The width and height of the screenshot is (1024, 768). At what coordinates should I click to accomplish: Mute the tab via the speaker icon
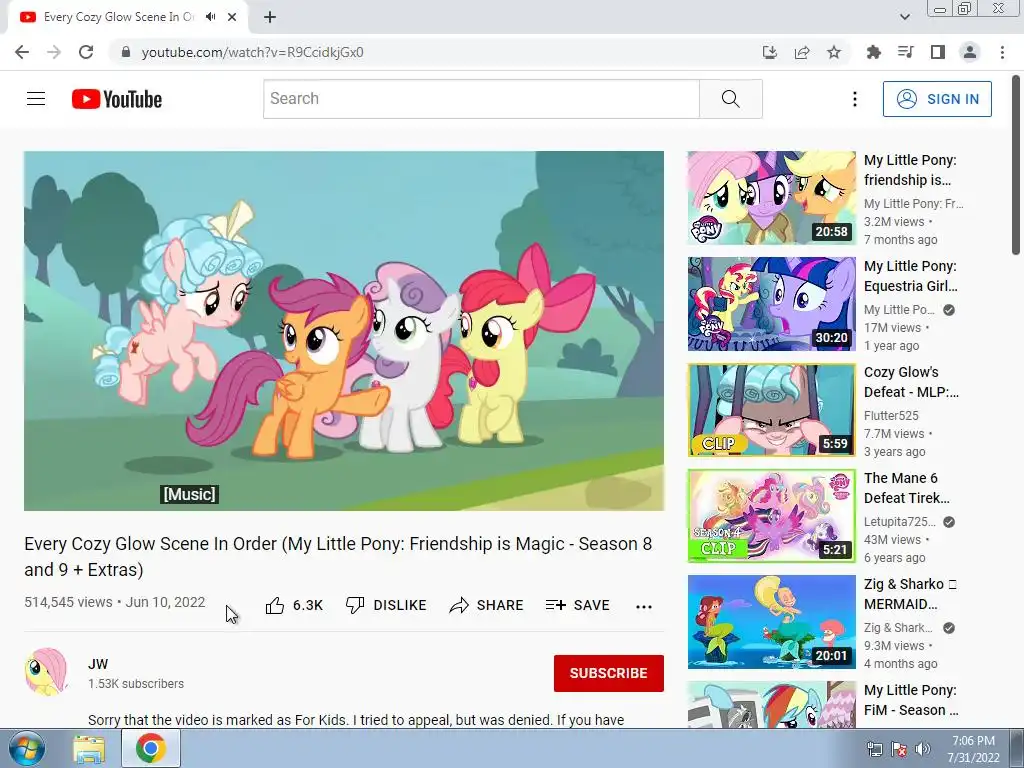(x=210, y=17)
